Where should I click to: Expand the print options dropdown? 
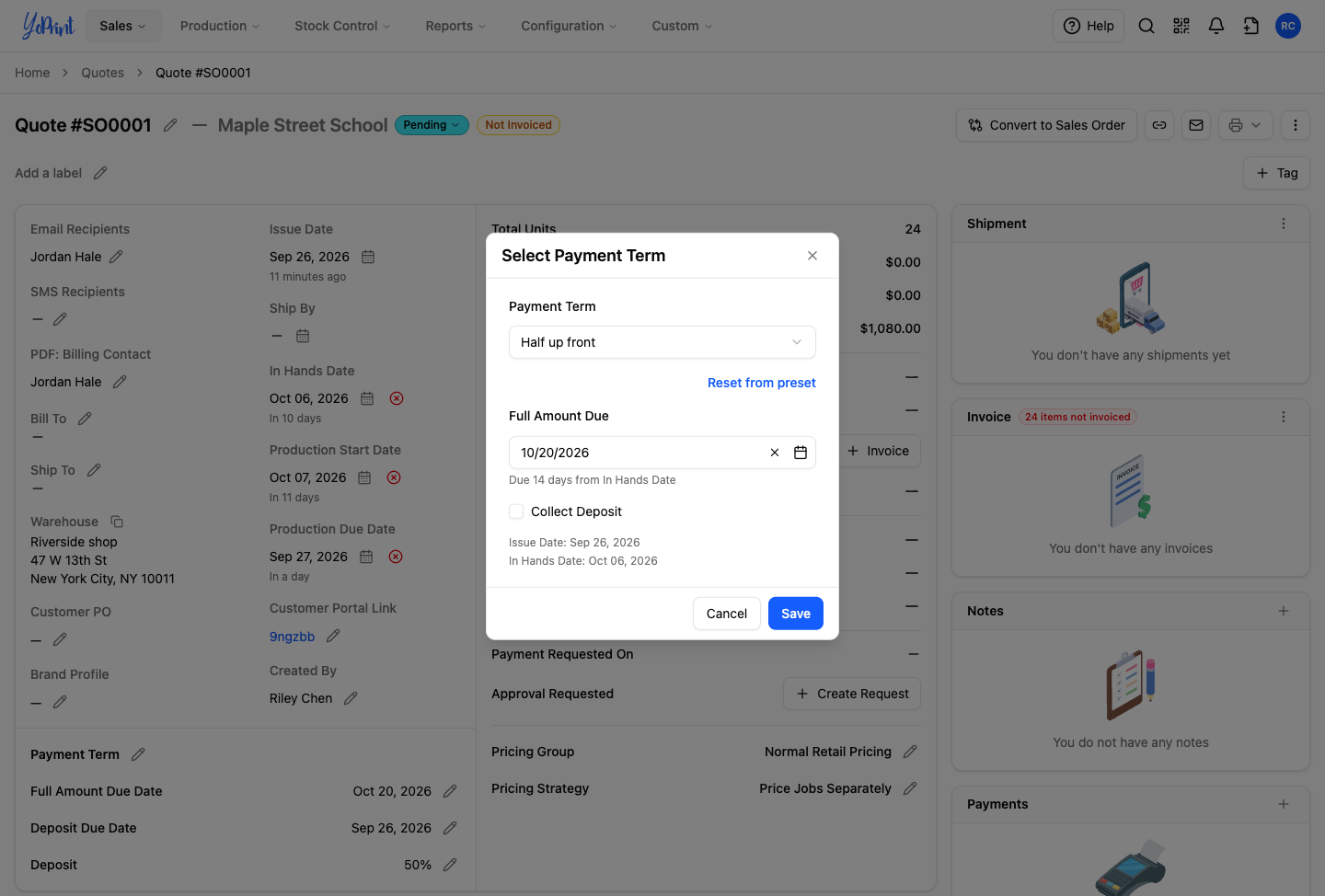[x=1246, y=125]
